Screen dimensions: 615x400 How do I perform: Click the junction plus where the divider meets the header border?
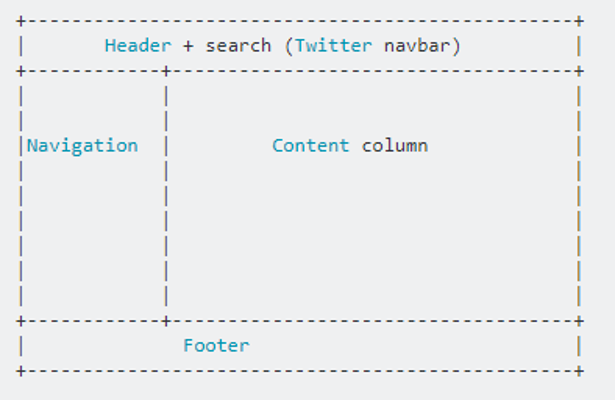click(166, 71)
